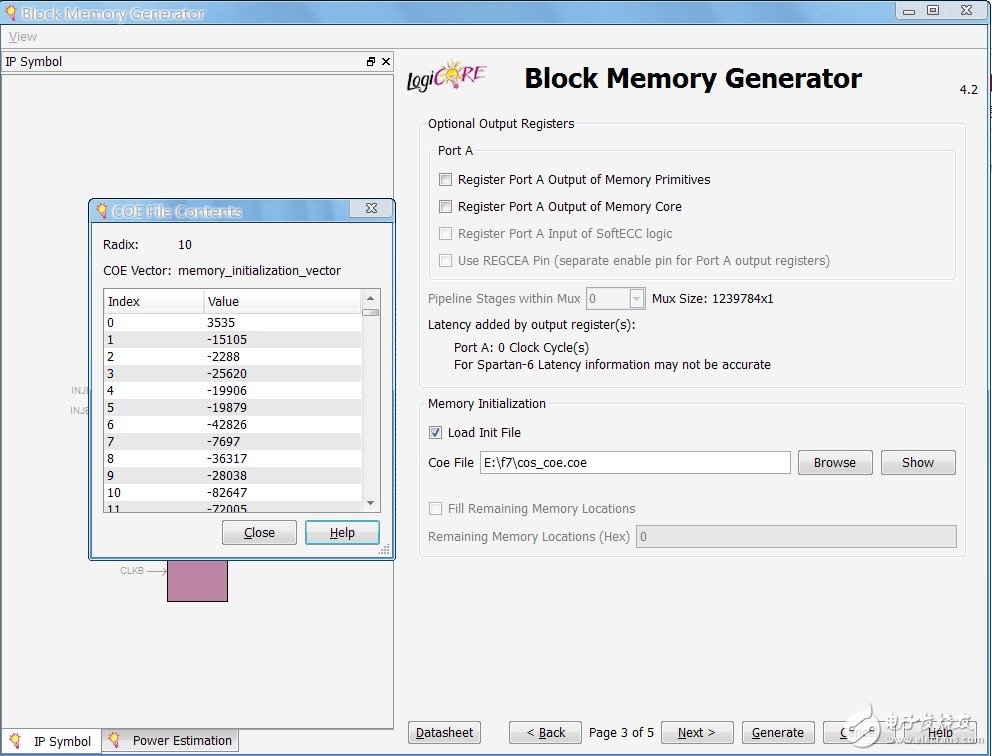992x756 pixels.
Task: Dismiss COE File Contents dialog via X button
Action: pyautogui.click(x=370, y=209)
